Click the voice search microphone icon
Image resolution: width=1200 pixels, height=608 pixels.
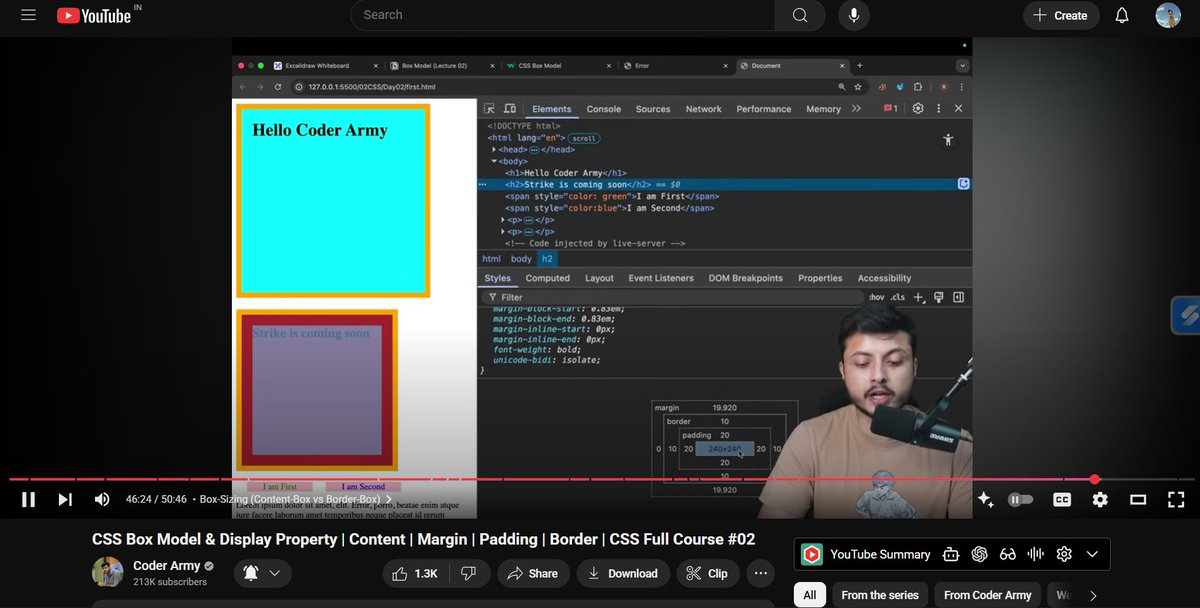854,15
